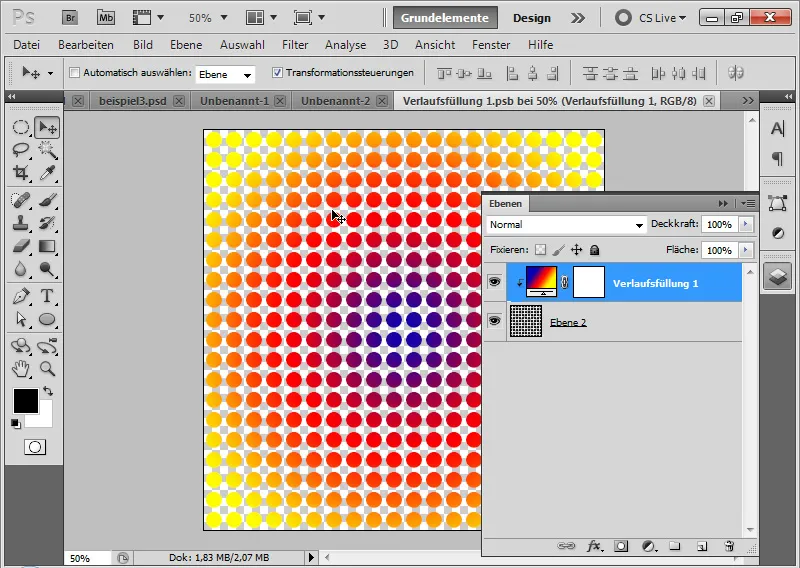Click the black foreground color swatch
800x568 pixels.
click(x=26, y=401)
